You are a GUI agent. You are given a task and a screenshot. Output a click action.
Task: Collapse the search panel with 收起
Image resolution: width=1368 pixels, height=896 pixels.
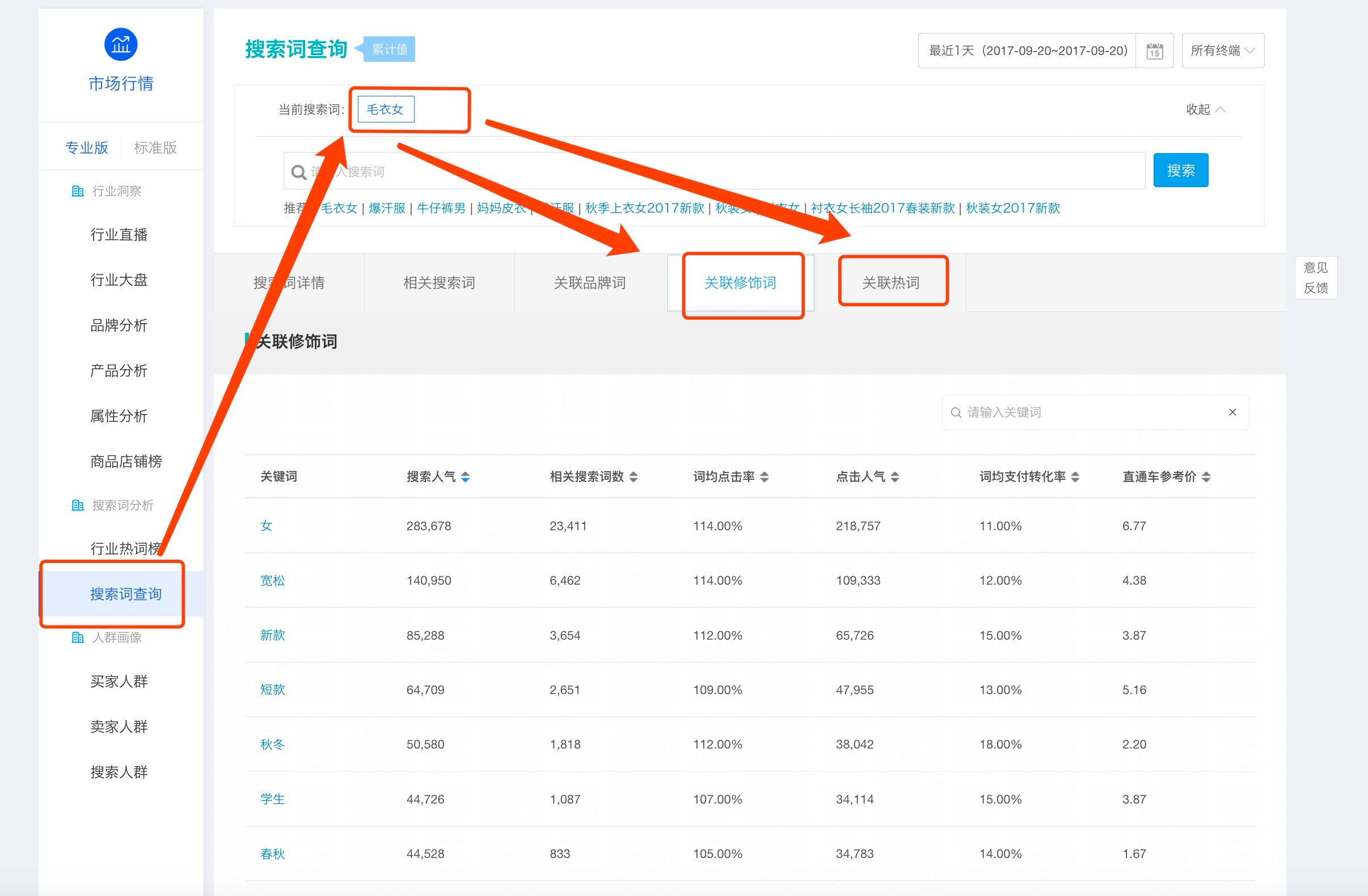coord(1205,109)
